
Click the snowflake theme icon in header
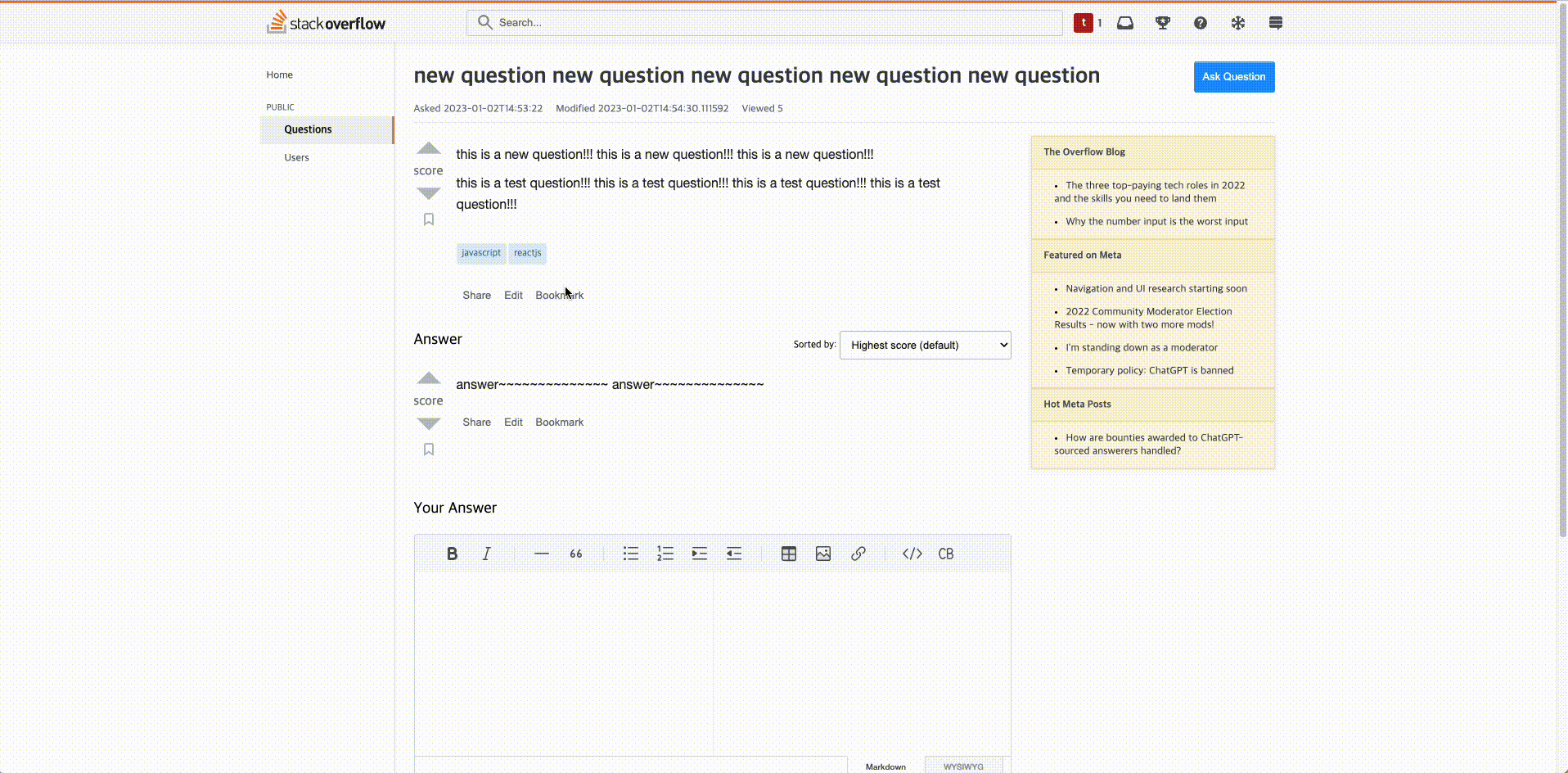tap(1238, 23)
